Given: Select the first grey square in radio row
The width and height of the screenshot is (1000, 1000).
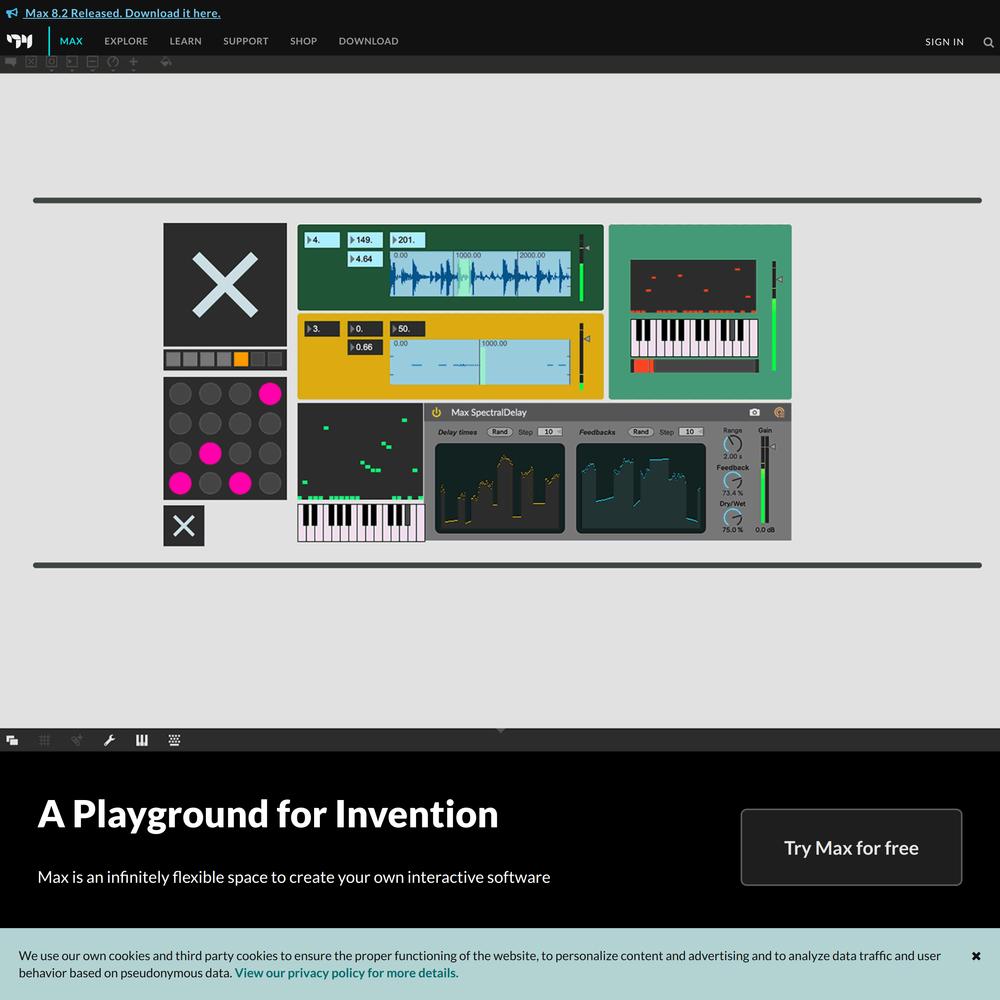Looking at the screenshot, I should click(173, 359).
